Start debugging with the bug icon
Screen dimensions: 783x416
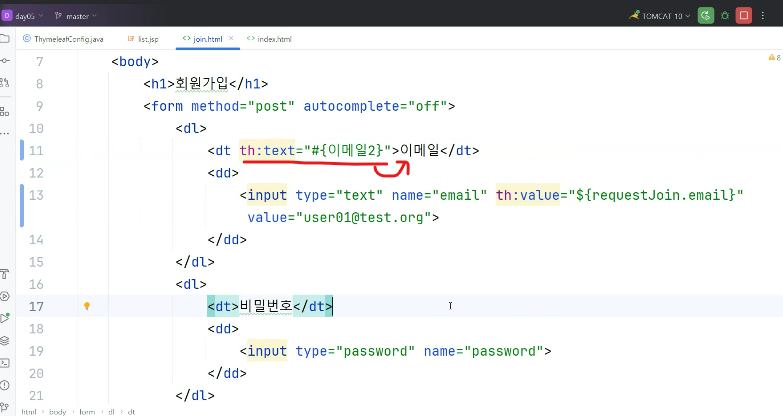pos(725,15)
